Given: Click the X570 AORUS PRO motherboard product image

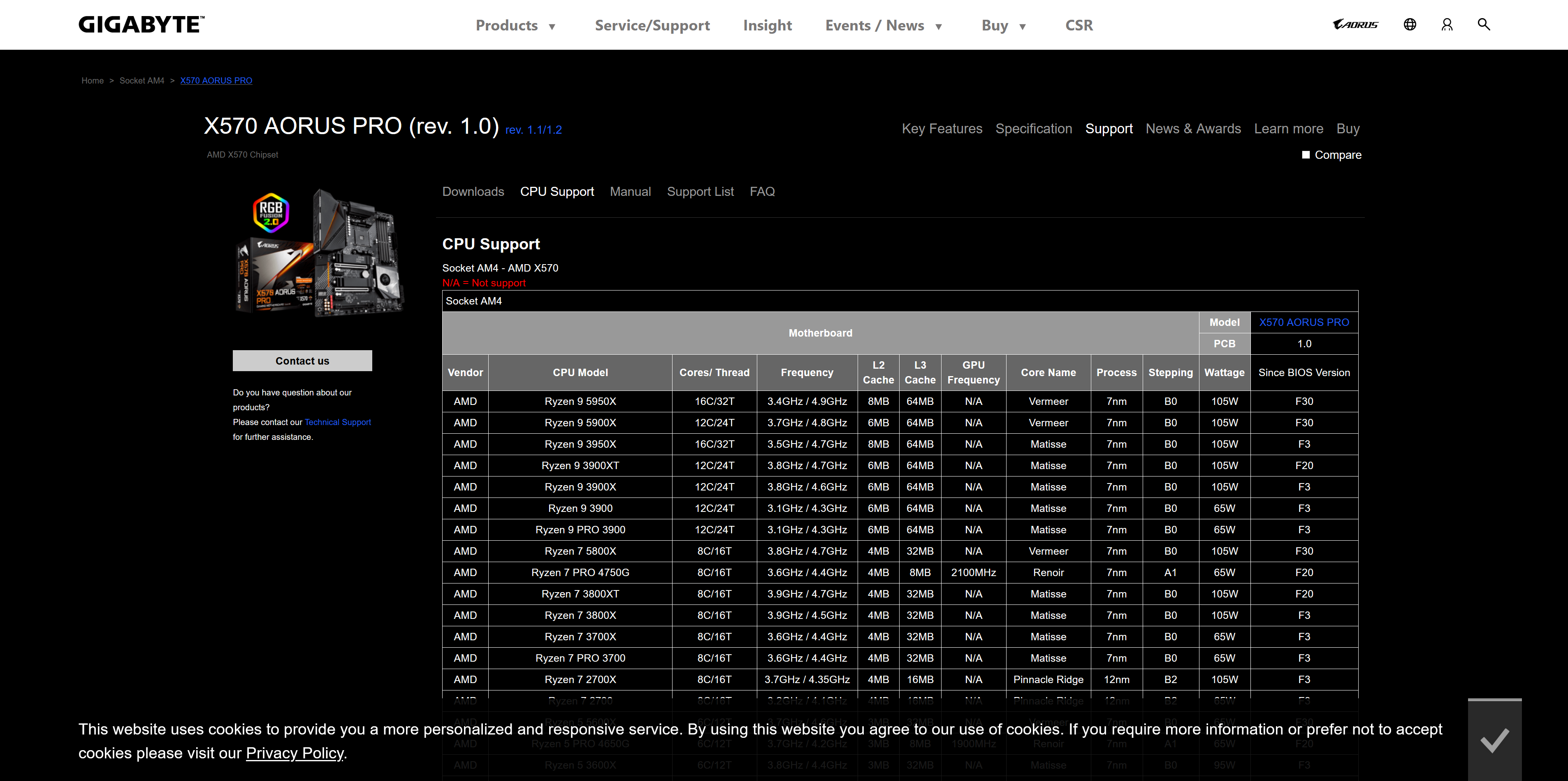Looking at the screenshot, I should [320, 252].
